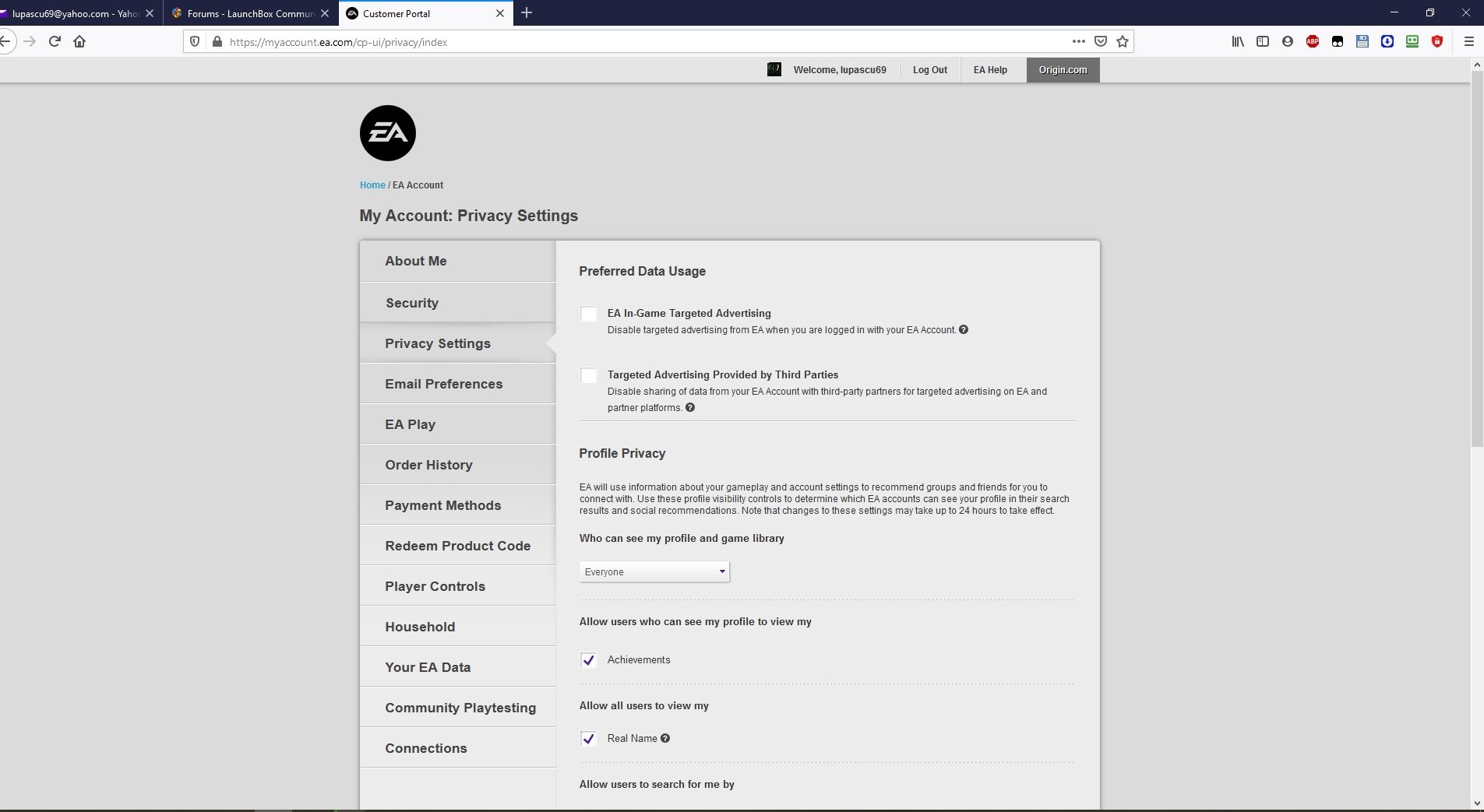The height and width of the screenshot is (812, 1484).
Task: Open Player Controls section
Action: pos(458,586)
